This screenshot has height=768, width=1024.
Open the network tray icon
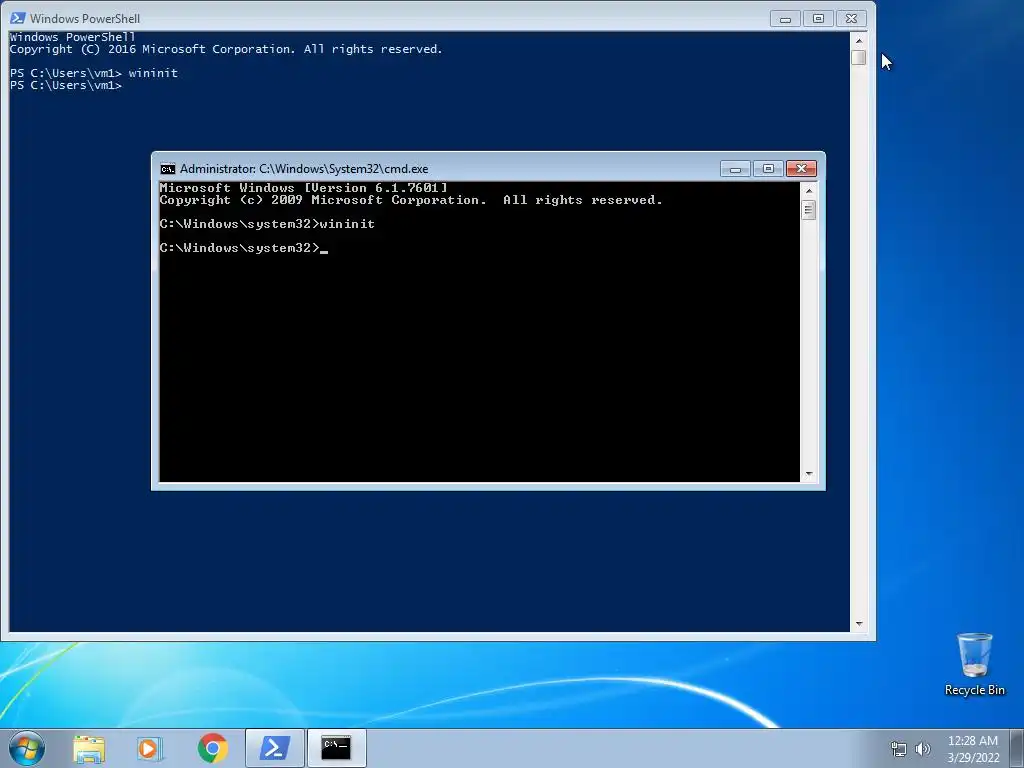(x=899, y=749)
